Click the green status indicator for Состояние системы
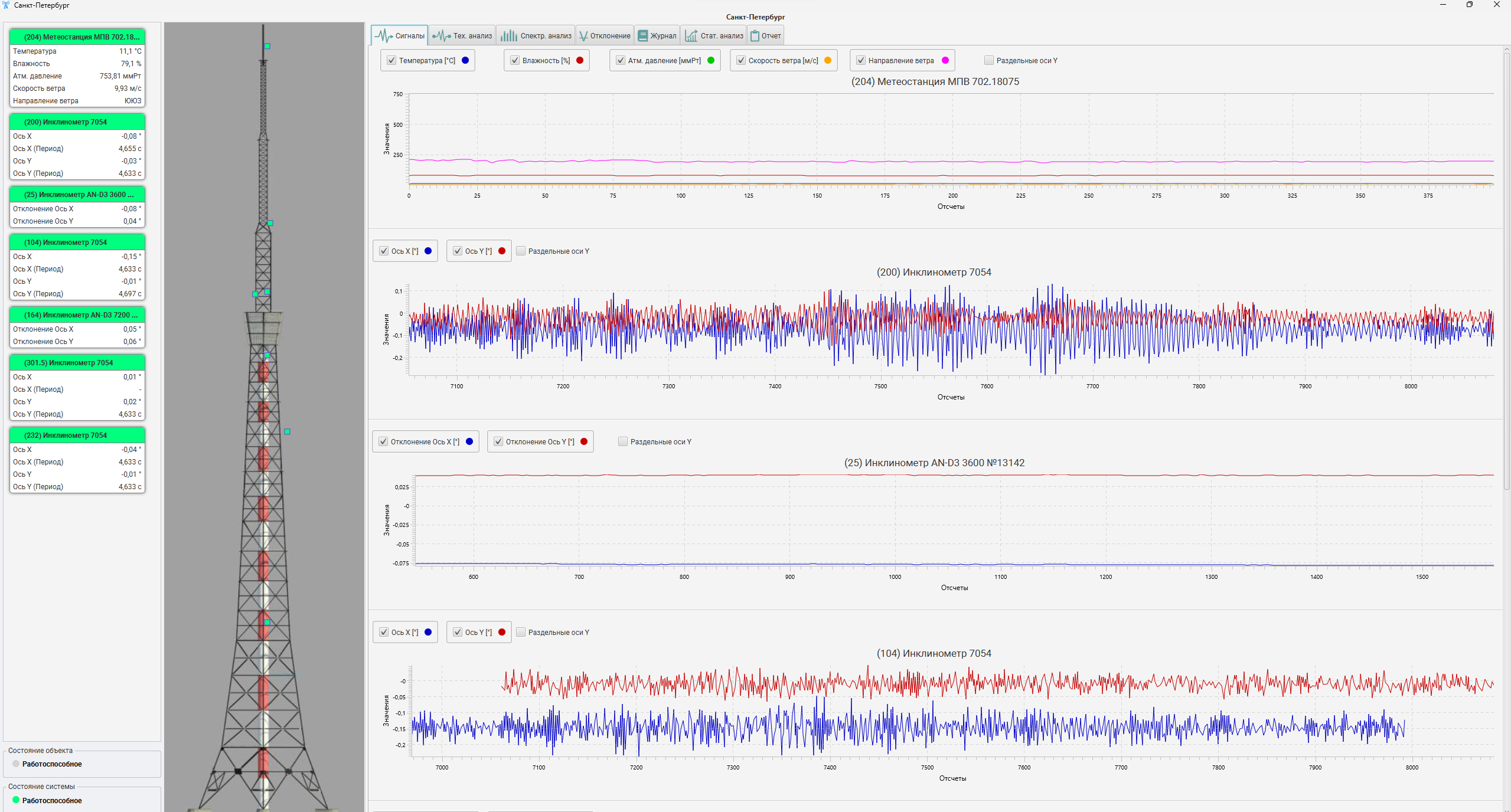The width and height of the screenshot is (1511, 812). point(16,800)
